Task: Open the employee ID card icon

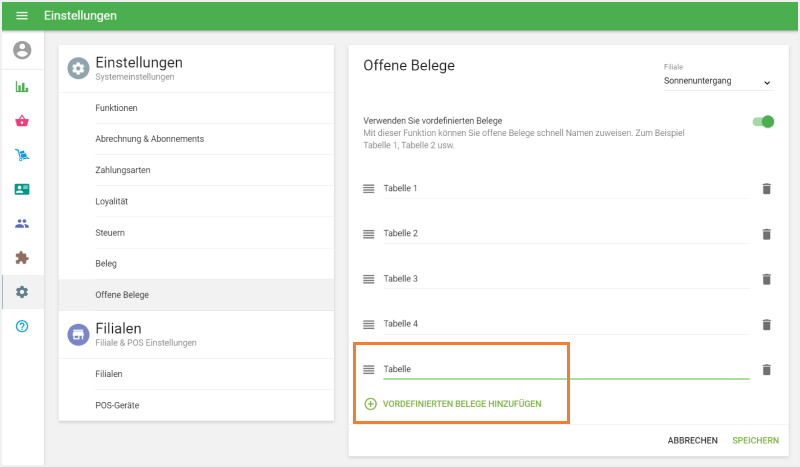Action: tap(22, 189)
